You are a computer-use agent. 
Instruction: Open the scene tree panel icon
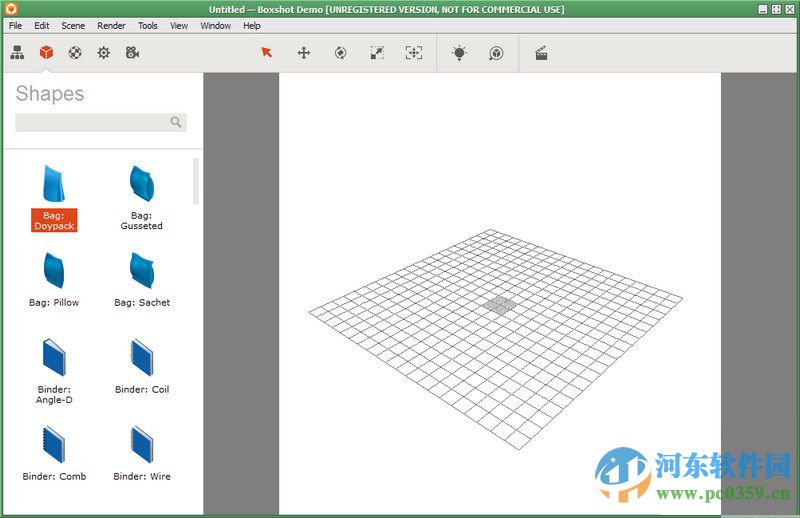tap(18, 53)
